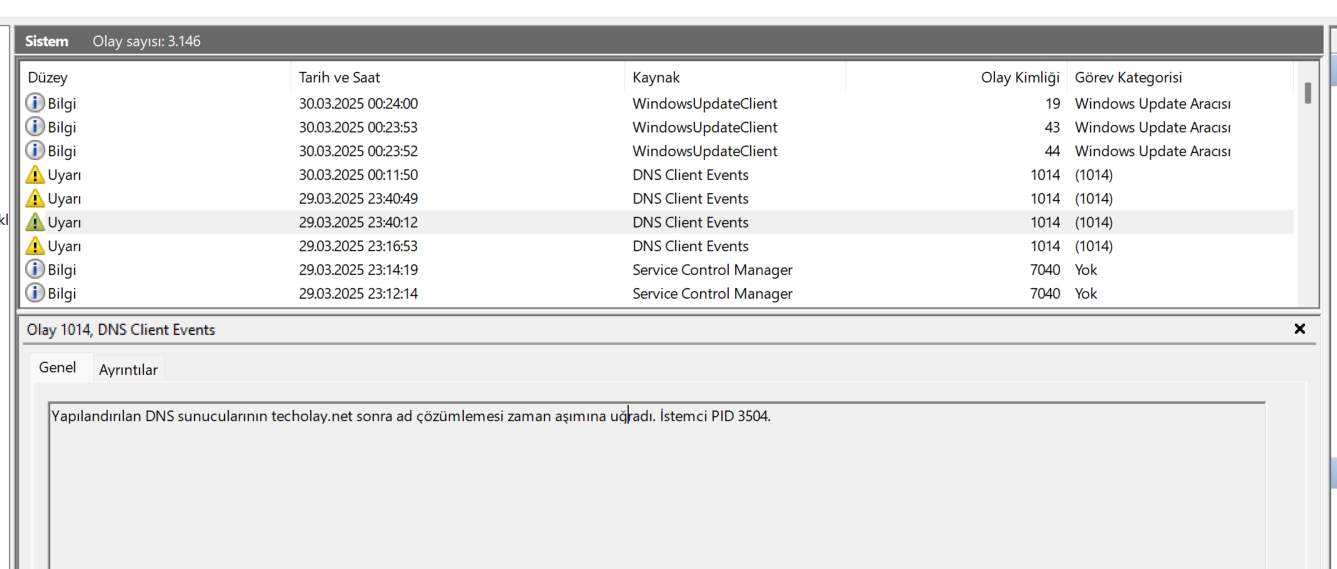
Task: Select date cell 29.03.2025 23:12:14
Action: (x=358, y=293)
